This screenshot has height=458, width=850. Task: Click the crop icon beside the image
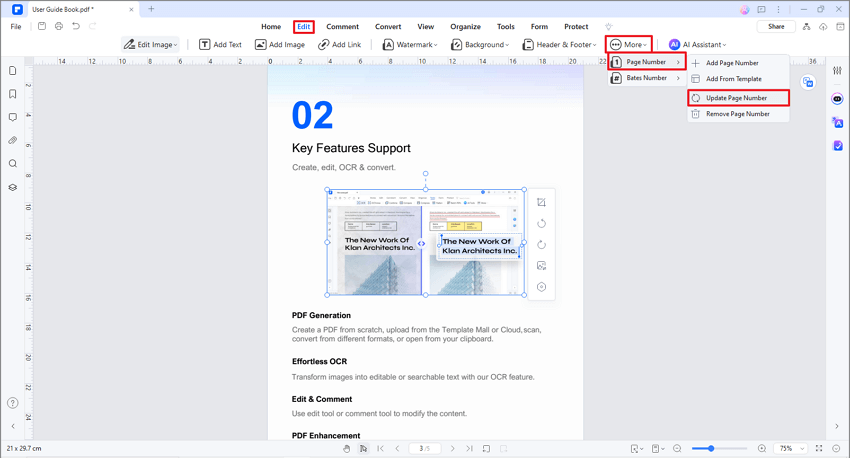541,202
